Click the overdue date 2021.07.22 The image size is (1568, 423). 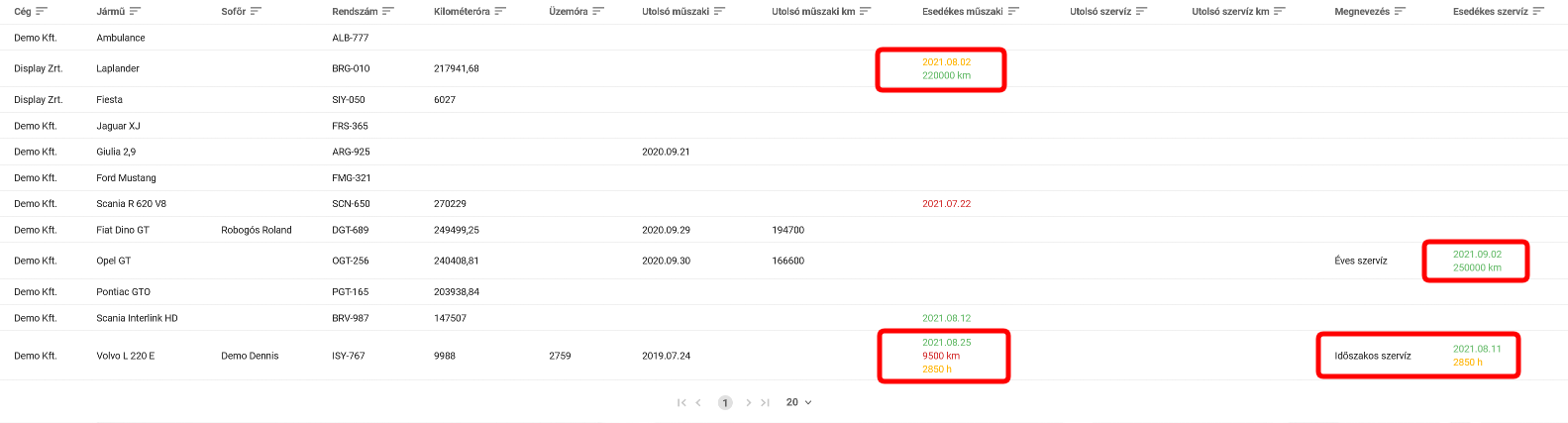pyautogui.click(x=946, y=204)
